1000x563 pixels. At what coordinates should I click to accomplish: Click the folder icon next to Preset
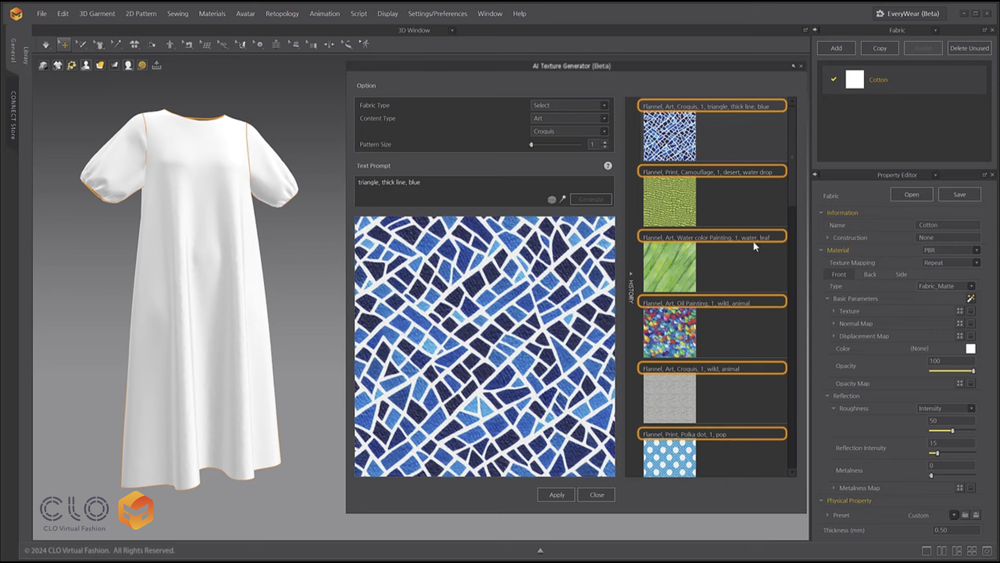pyautogui.click(x=963, y=515)
